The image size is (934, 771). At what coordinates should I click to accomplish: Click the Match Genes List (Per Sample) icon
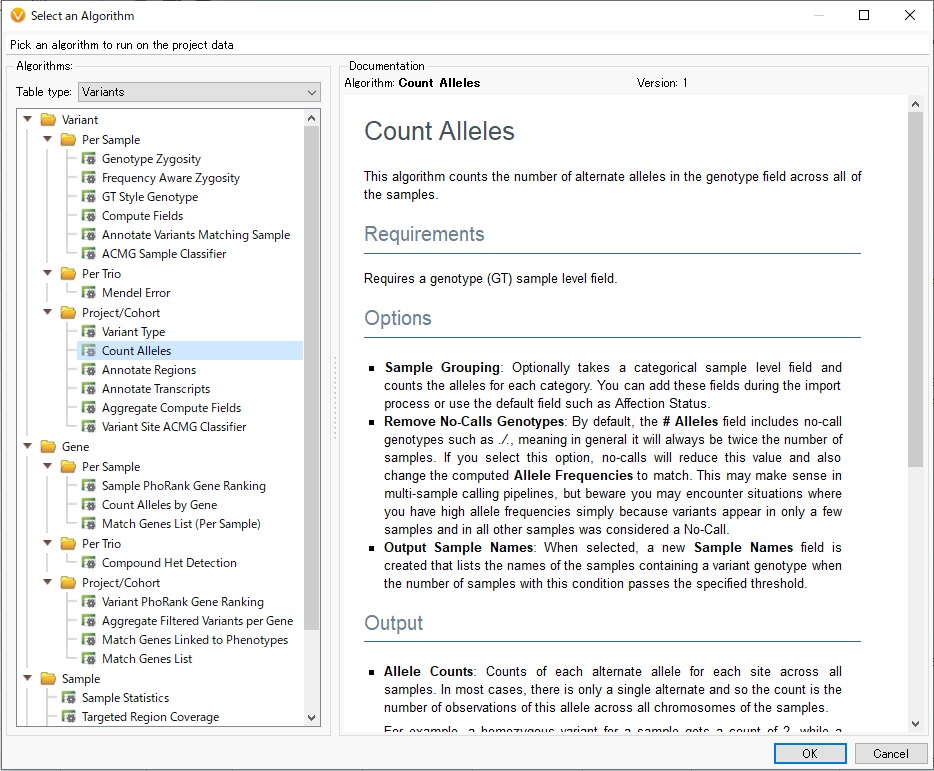pos(89,524)
